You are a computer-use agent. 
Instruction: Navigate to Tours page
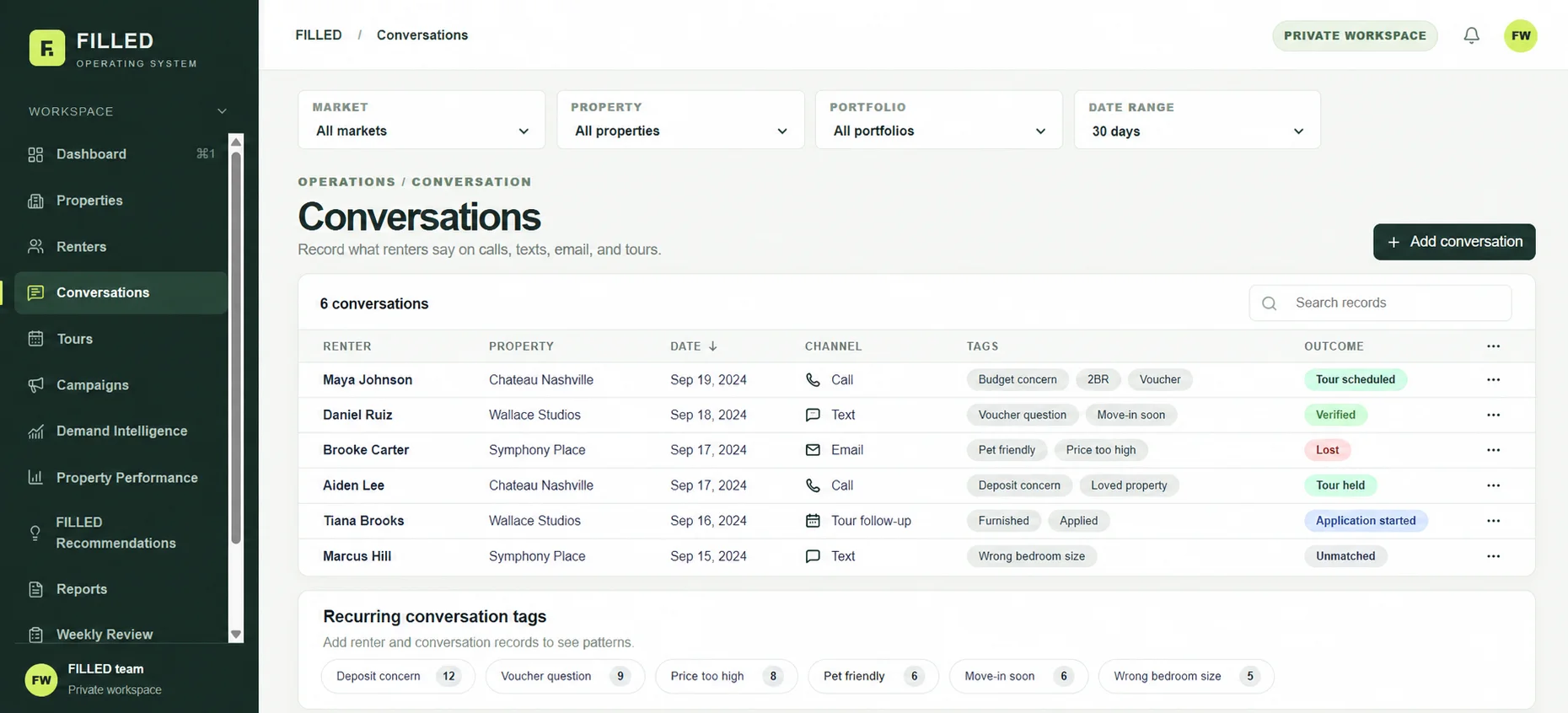pyautogui.click(x=121, y=339)
